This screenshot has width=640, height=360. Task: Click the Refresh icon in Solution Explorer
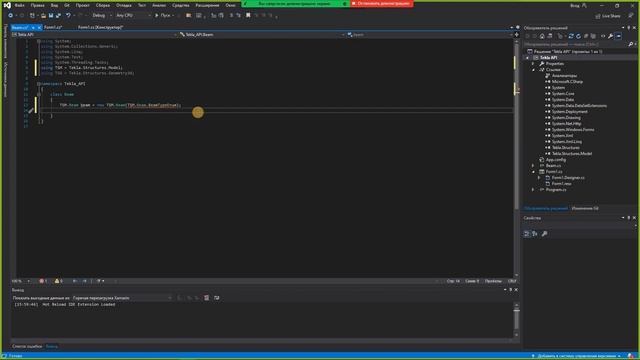coord(578,36)
